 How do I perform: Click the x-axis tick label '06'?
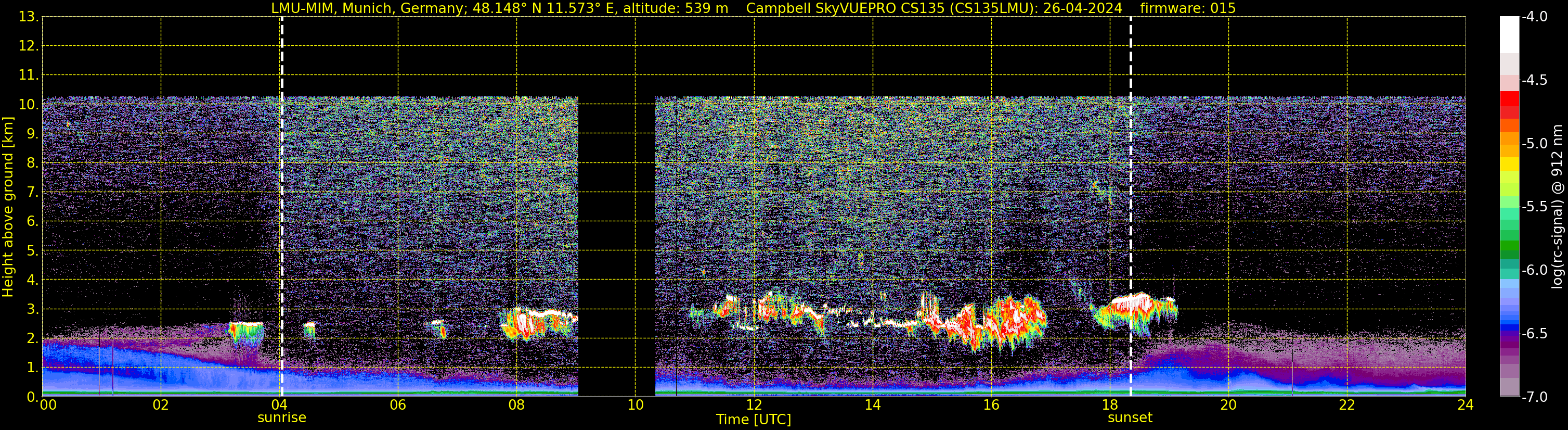click(398, 405)
